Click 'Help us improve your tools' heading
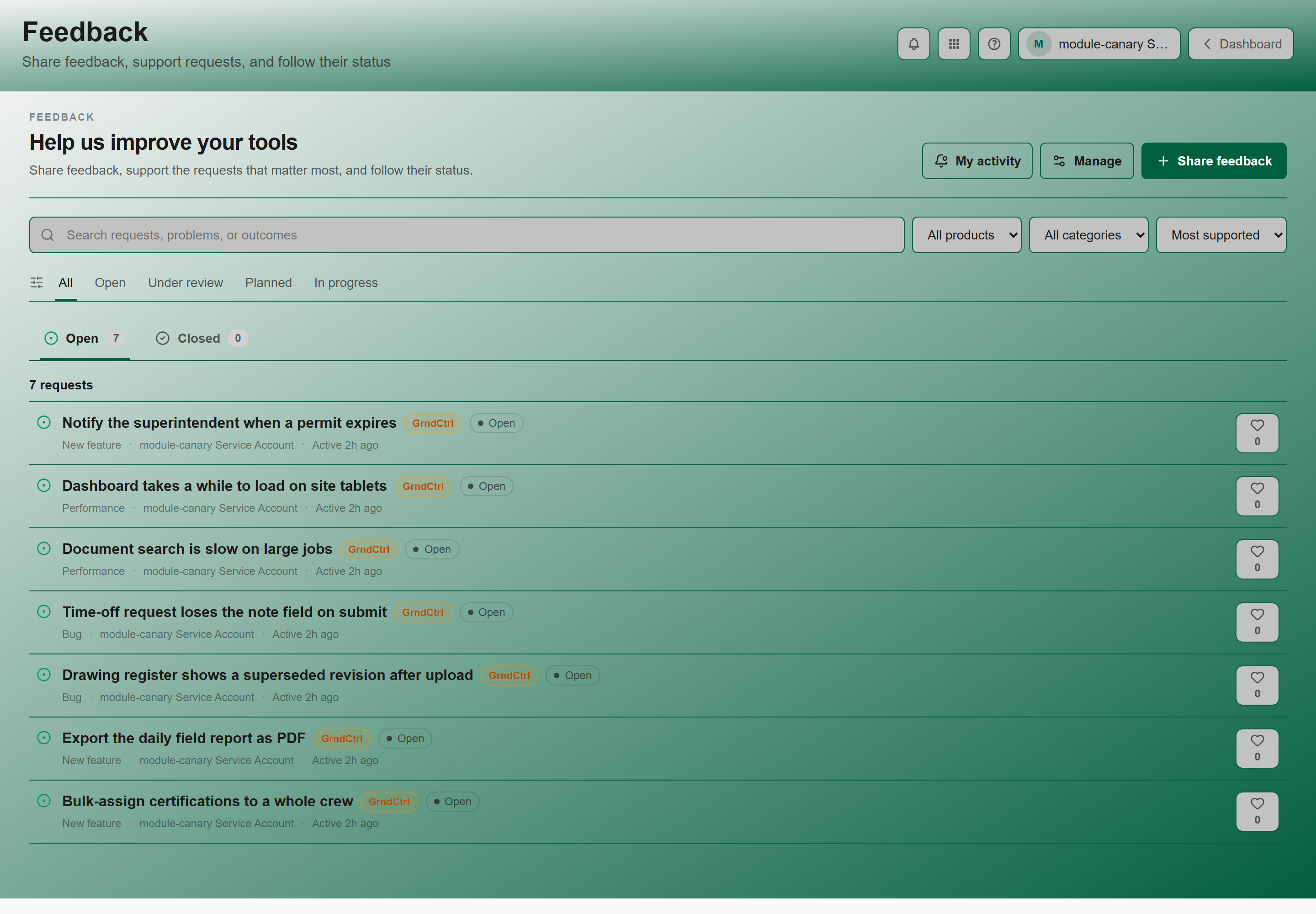 [x=163, y=142]
